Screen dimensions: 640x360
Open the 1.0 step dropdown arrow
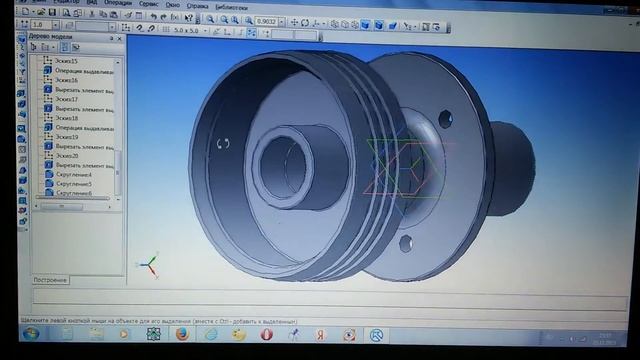pyautogui.click(x=56, y=25)
